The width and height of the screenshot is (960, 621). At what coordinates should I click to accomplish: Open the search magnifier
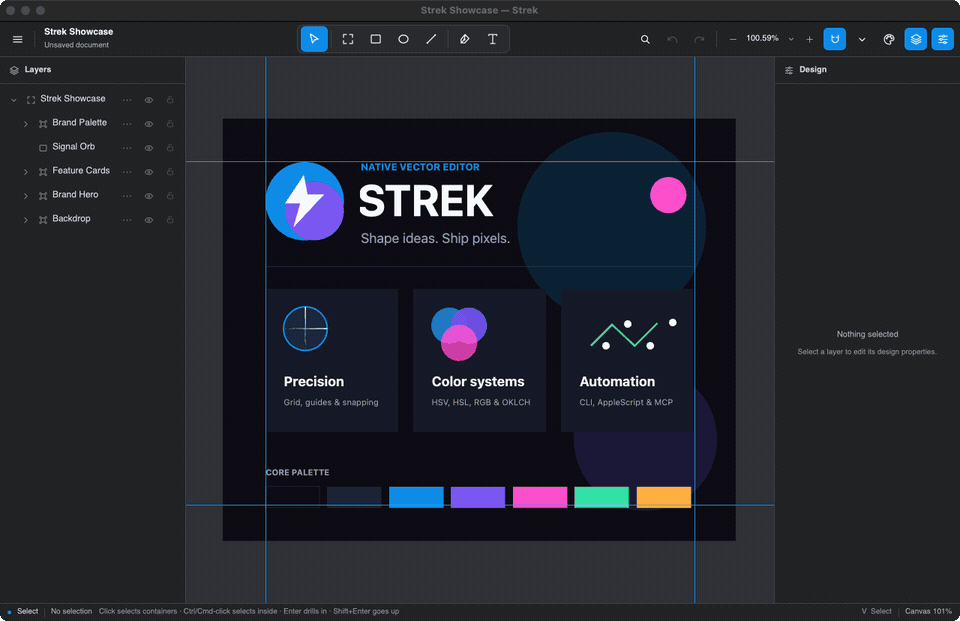(645, 39)
